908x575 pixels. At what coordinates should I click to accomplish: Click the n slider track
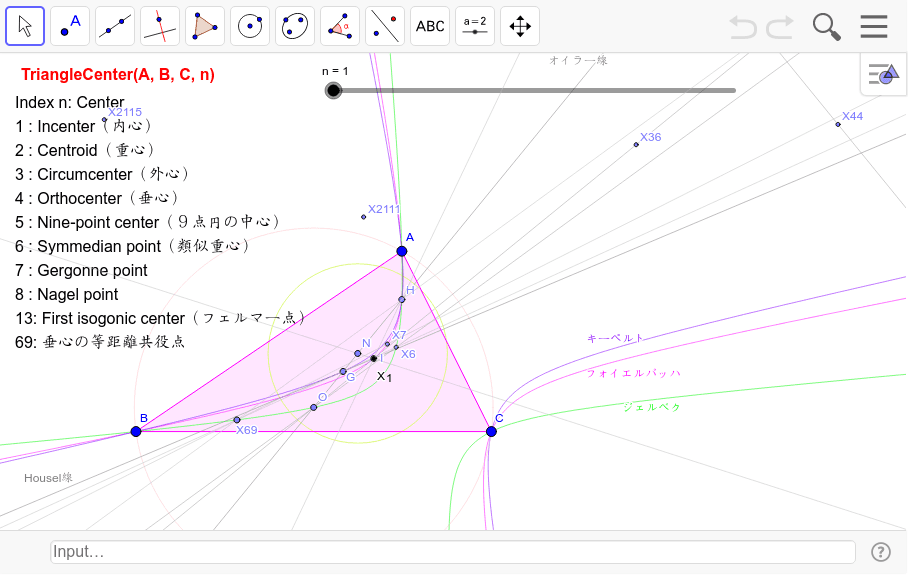(534, 90)
